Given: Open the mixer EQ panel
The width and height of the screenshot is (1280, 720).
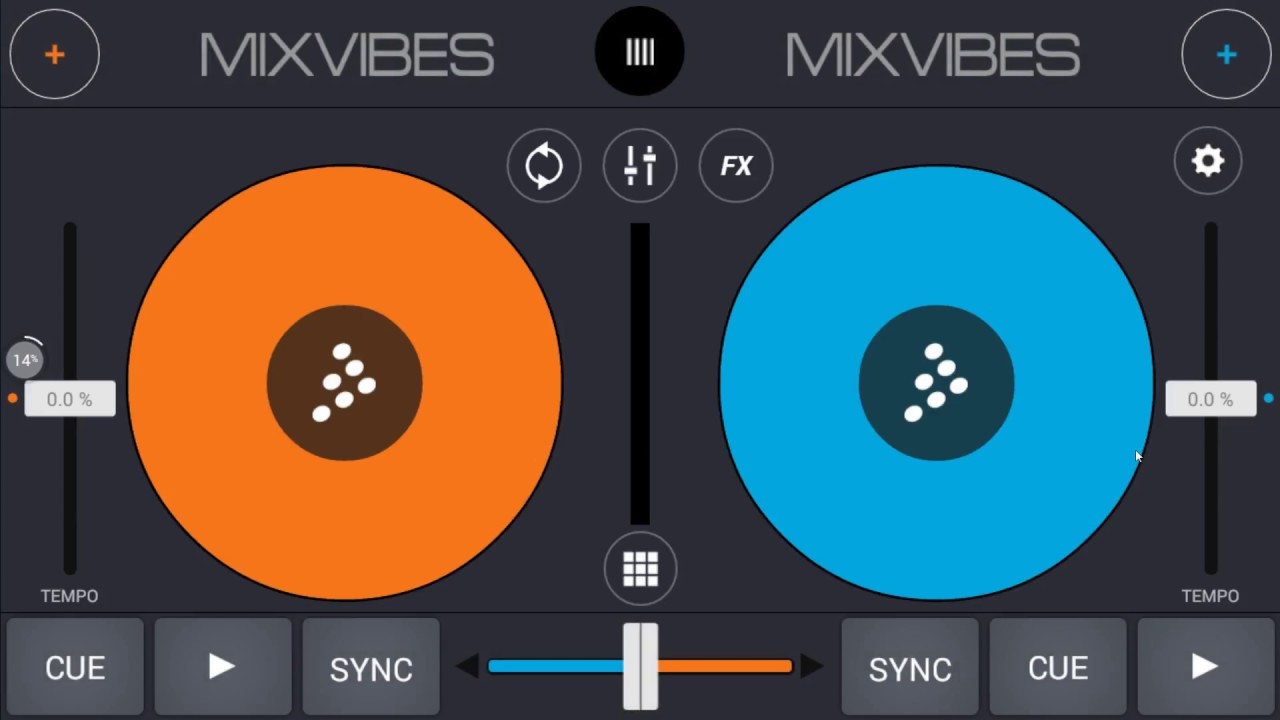Looking at the screenshot, I should point(640,166).
